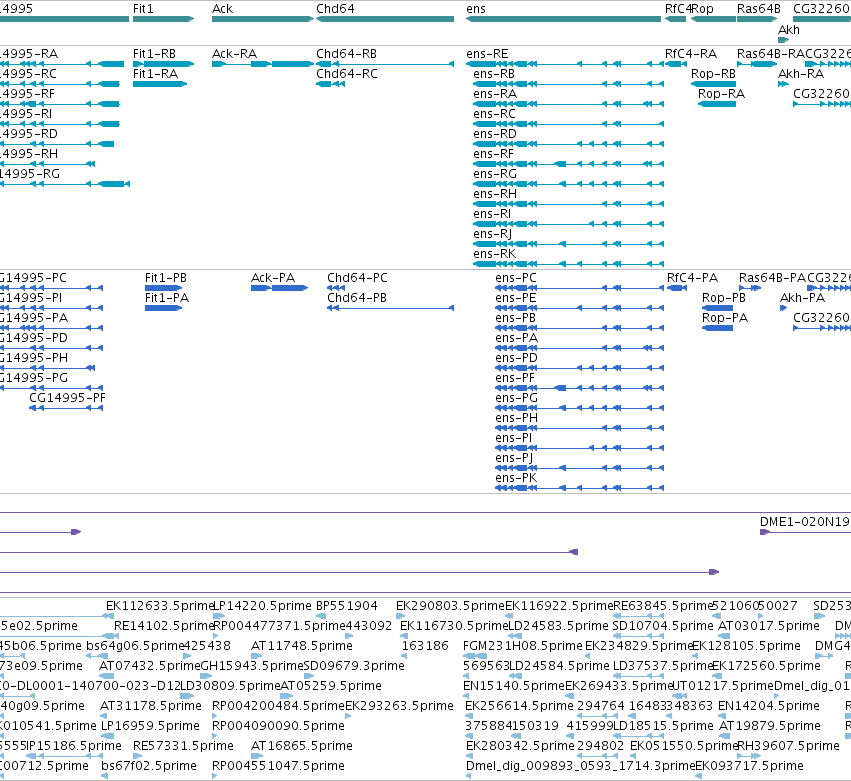Screen dimensions: 851x781
Task: Select the Akh gene label under Ras64B
Action: (789, 29)
